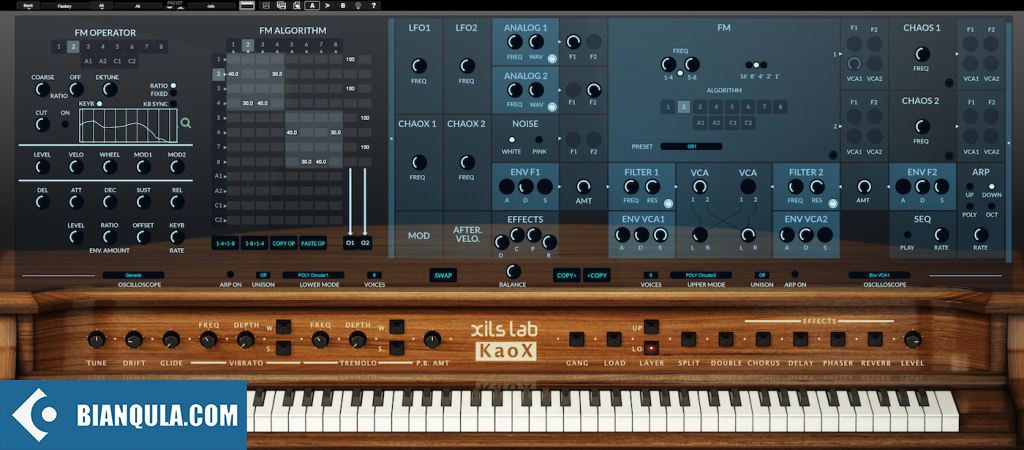Select PINK noise type

coord(539,139)
